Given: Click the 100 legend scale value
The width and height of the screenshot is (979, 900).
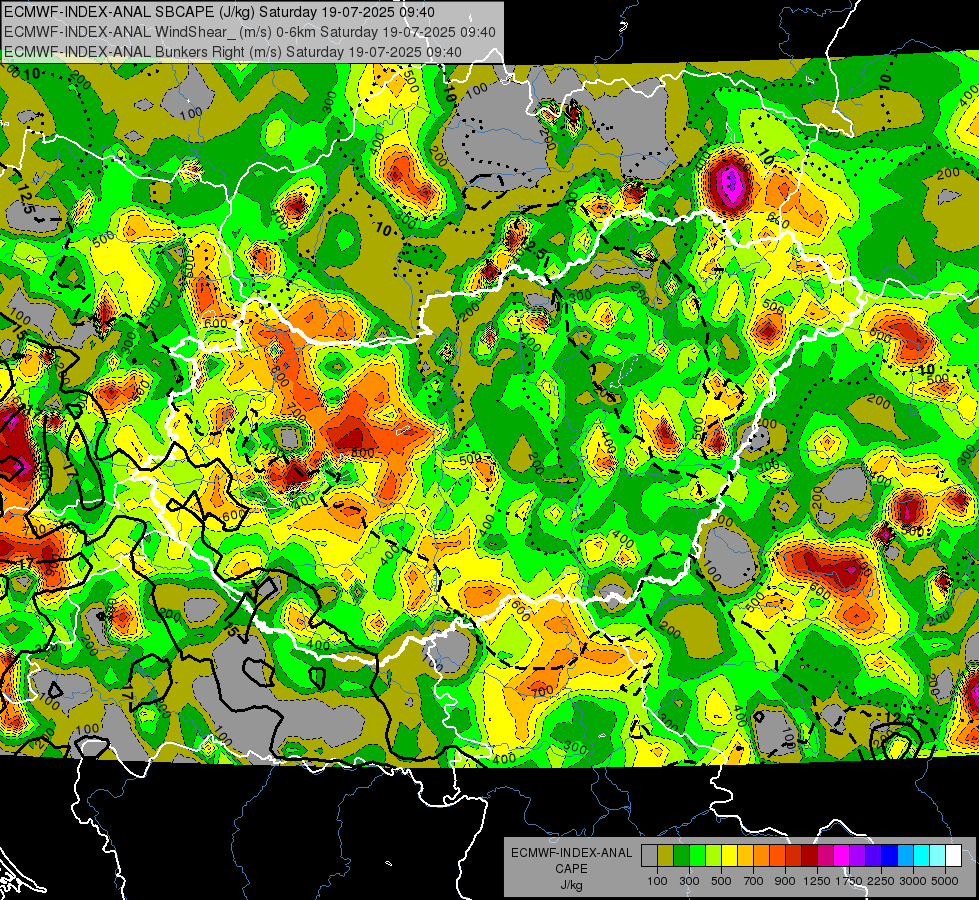Looking at the screenshot, I should pyautogui.click(x=657, y=881).
